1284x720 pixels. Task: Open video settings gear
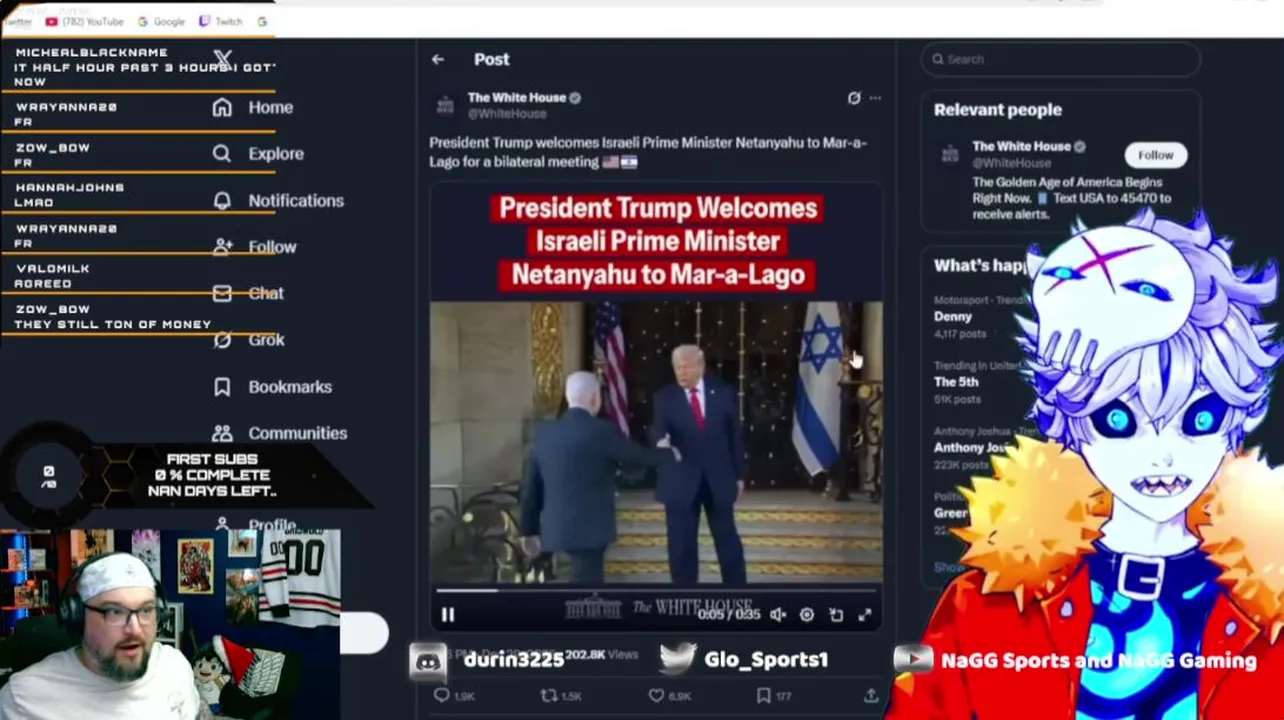click(x=807, y=615)
